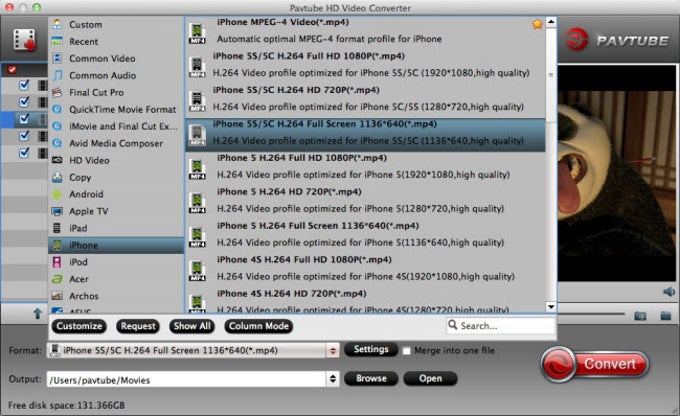Open the Settings button
Image resolution: width=680 pixels, height=416 pixels.
click(371, 349)
